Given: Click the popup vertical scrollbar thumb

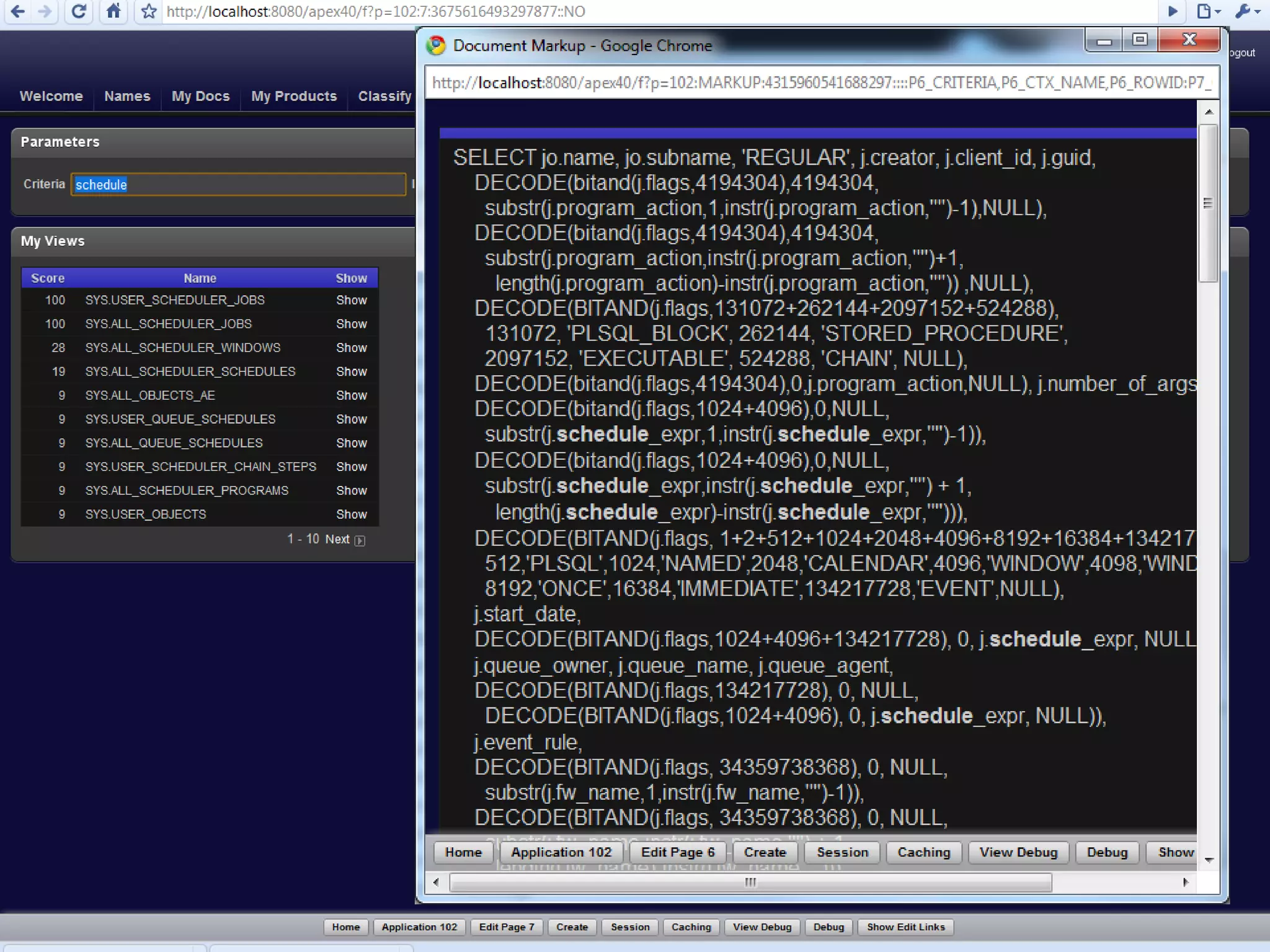Looking at the screenshot, I should pos(1207,203).
